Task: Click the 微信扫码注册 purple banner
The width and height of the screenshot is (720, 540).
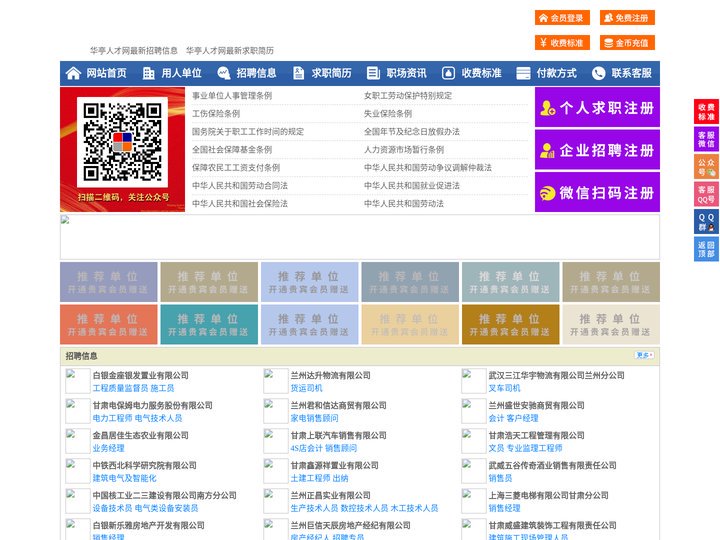Action: click(x=597, y=192)
